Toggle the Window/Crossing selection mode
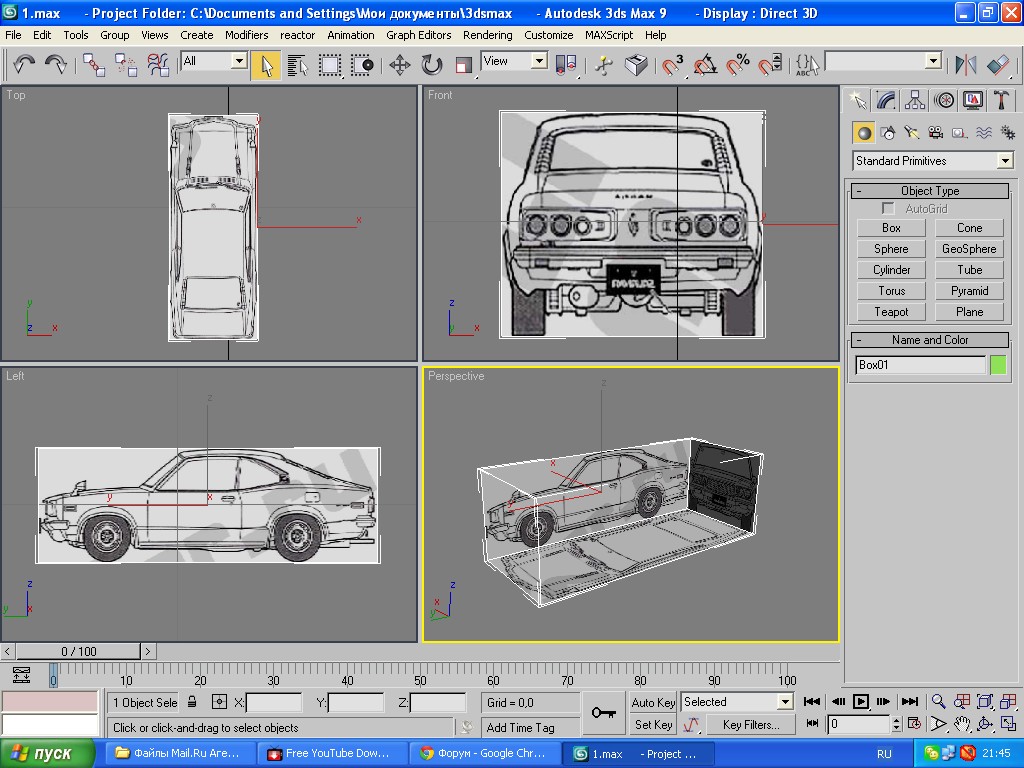1024x768 pixels. coord(362,65)
